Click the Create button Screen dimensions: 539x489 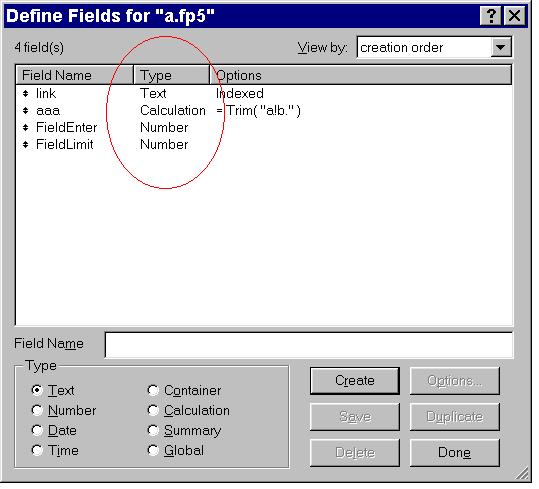(x=355, y=381)
